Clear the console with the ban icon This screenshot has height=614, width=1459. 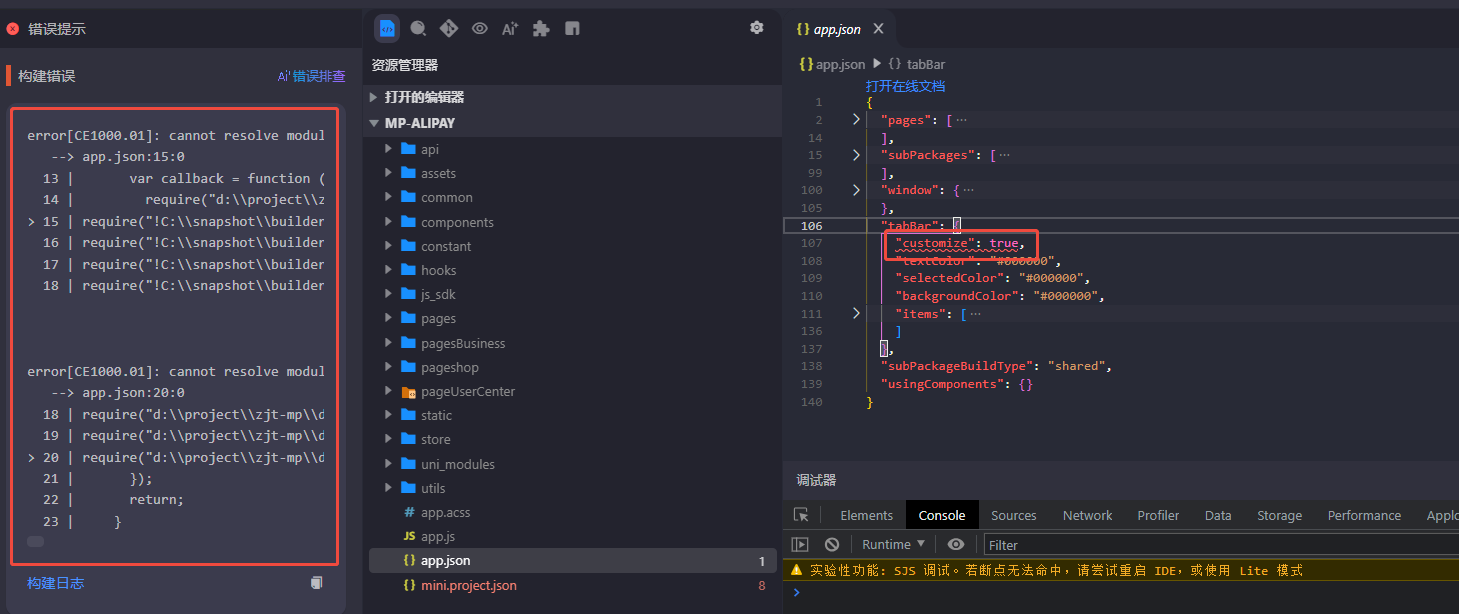click(832, 544)
